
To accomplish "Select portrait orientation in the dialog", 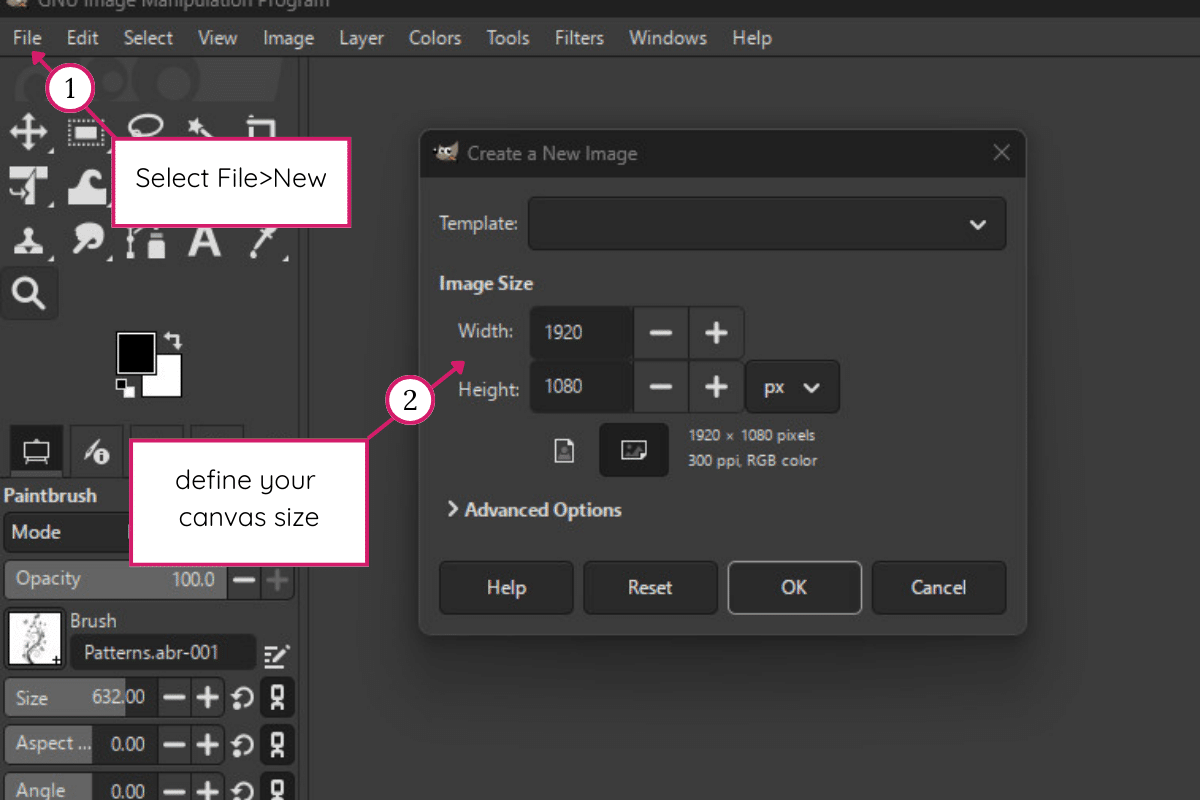I will coord(563,450).
